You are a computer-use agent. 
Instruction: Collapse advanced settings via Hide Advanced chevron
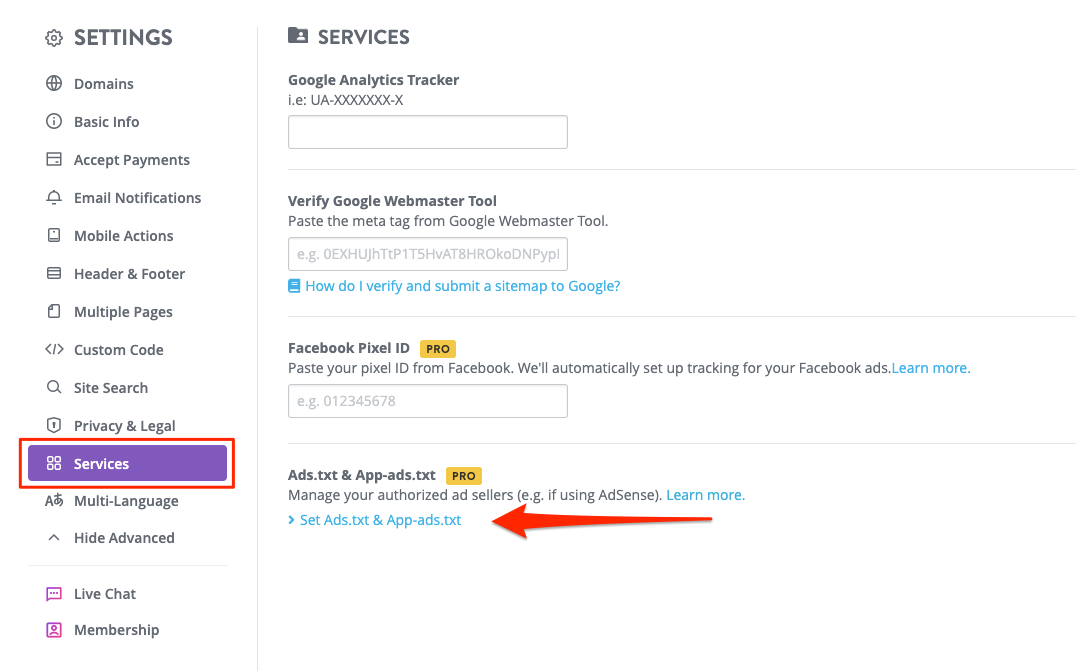point(54,537)
